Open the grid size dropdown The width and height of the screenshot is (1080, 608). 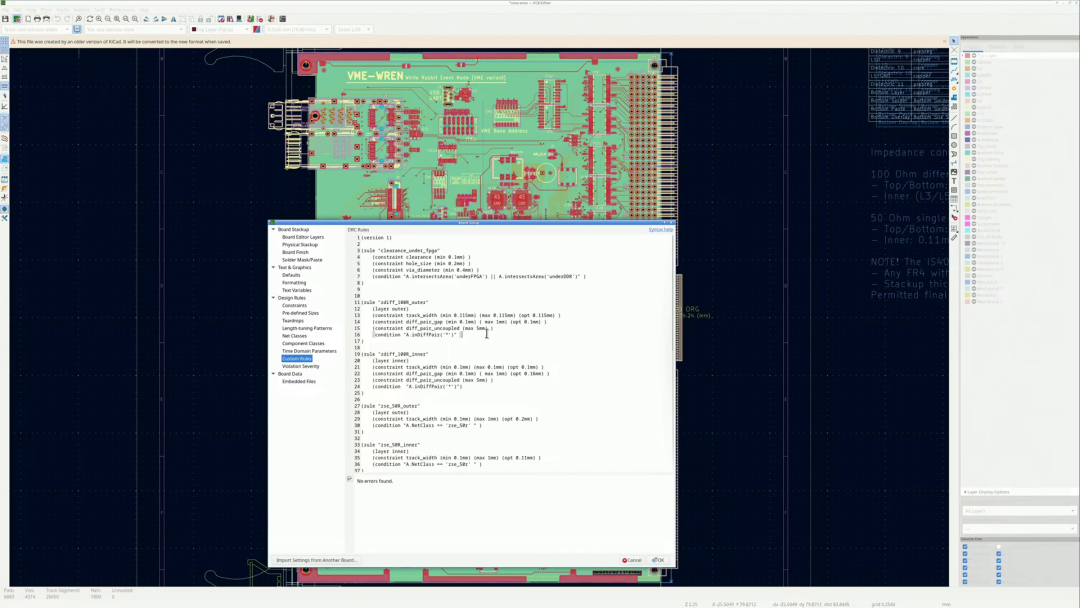297,30
